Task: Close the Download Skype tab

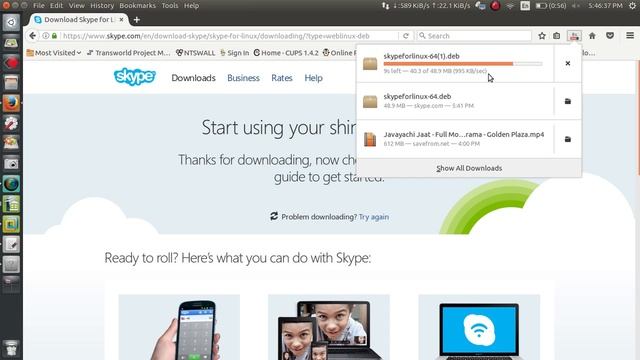Action: (x=121, y=20)
